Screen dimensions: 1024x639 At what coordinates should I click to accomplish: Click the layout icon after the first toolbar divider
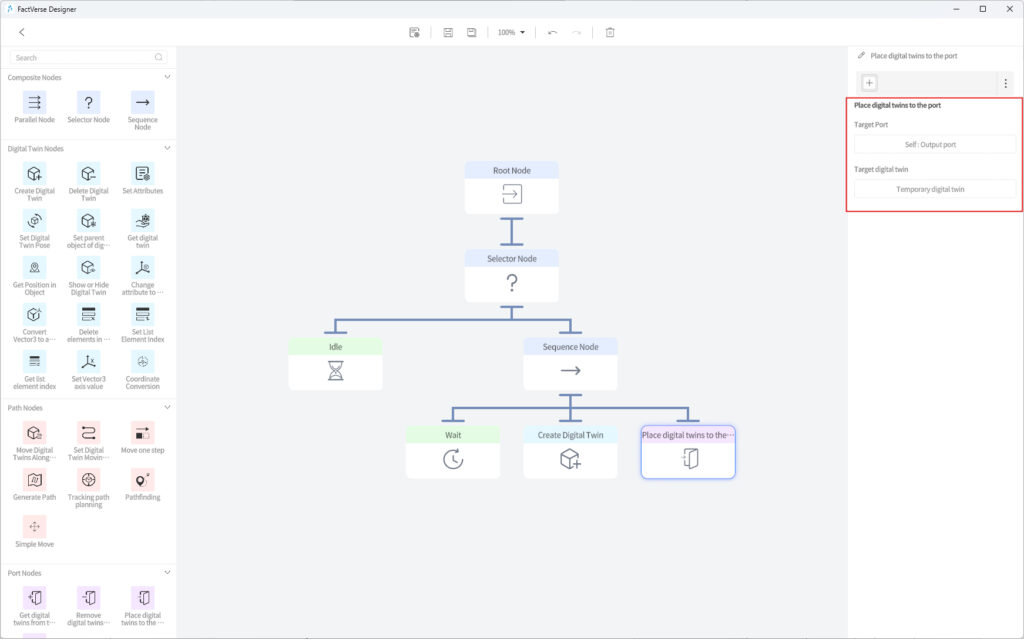(448, 32)
